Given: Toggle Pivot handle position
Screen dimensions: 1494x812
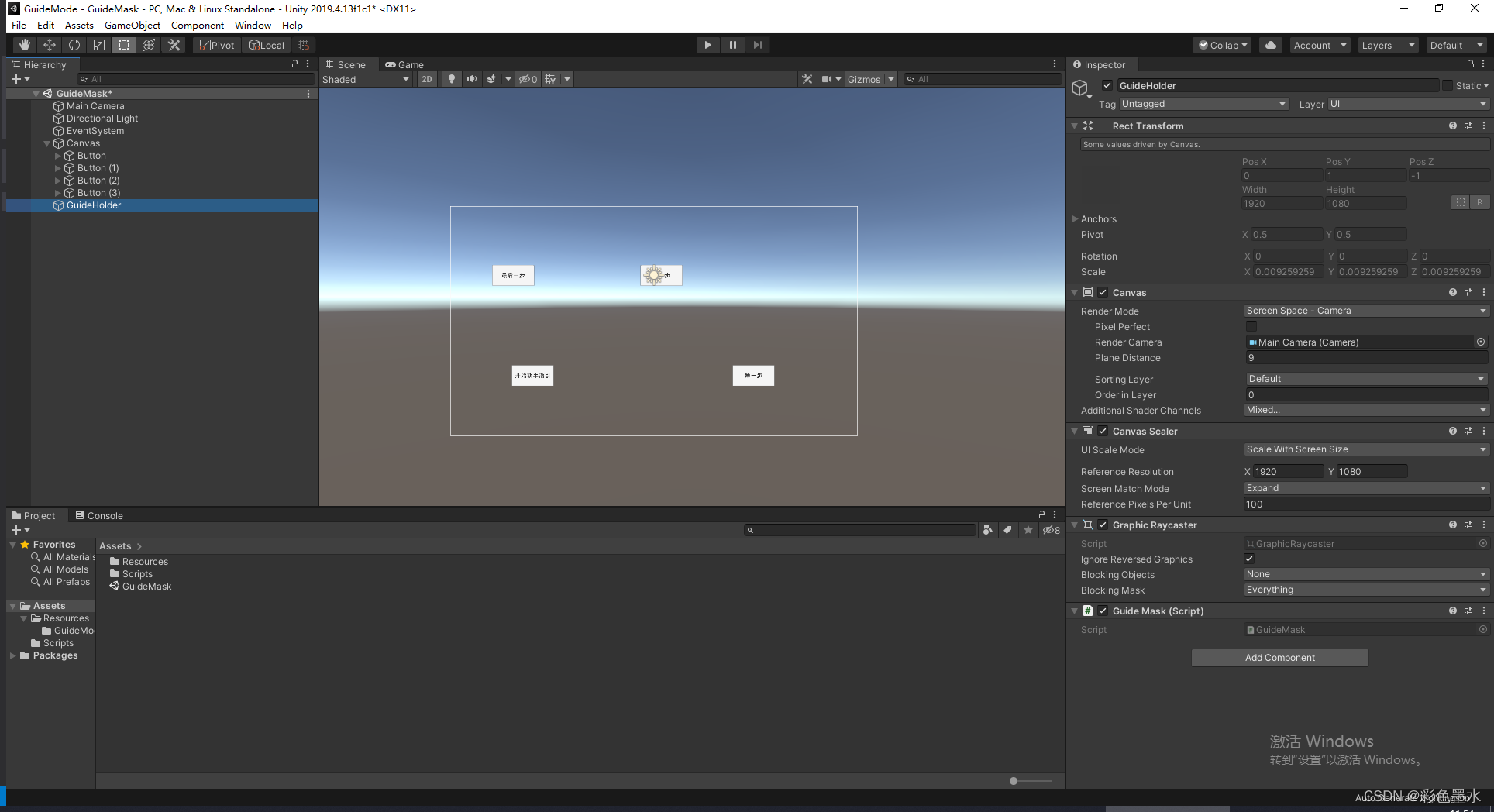Looking at the screenshot, I should click(217, 45).
